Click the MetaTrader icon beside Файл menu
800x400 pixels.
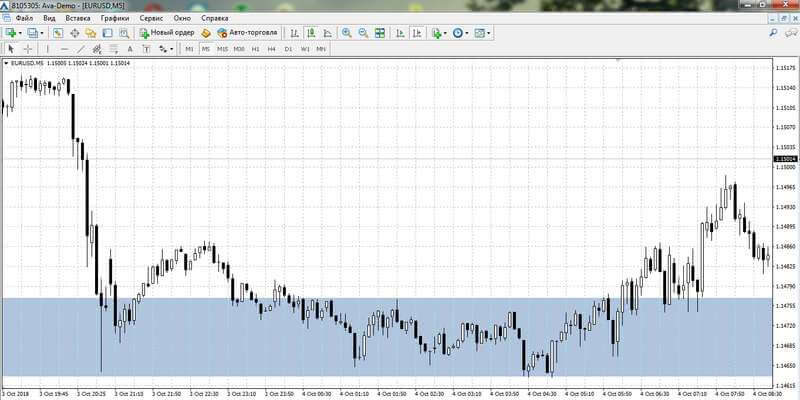click(7, 18)
